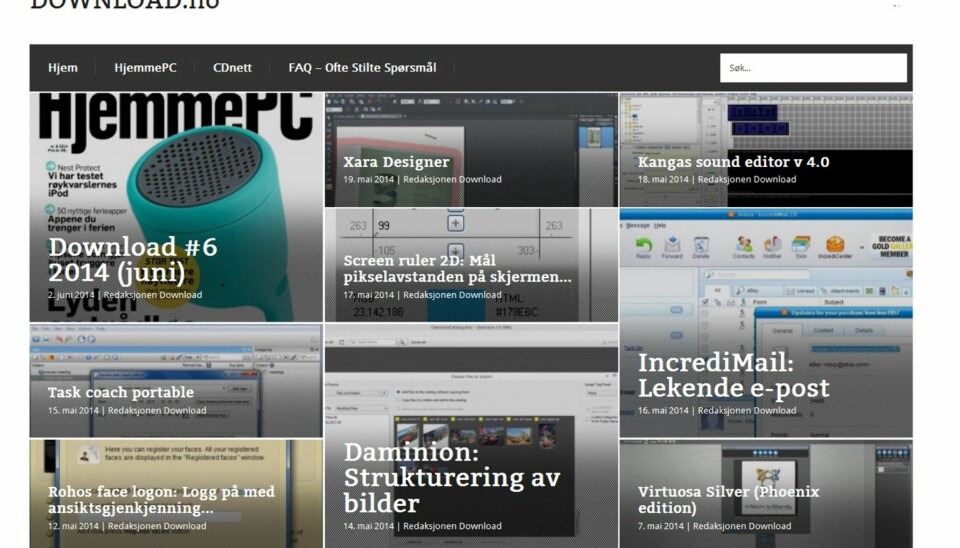
Task: Click the Søk search field
Action: [813, 68]
